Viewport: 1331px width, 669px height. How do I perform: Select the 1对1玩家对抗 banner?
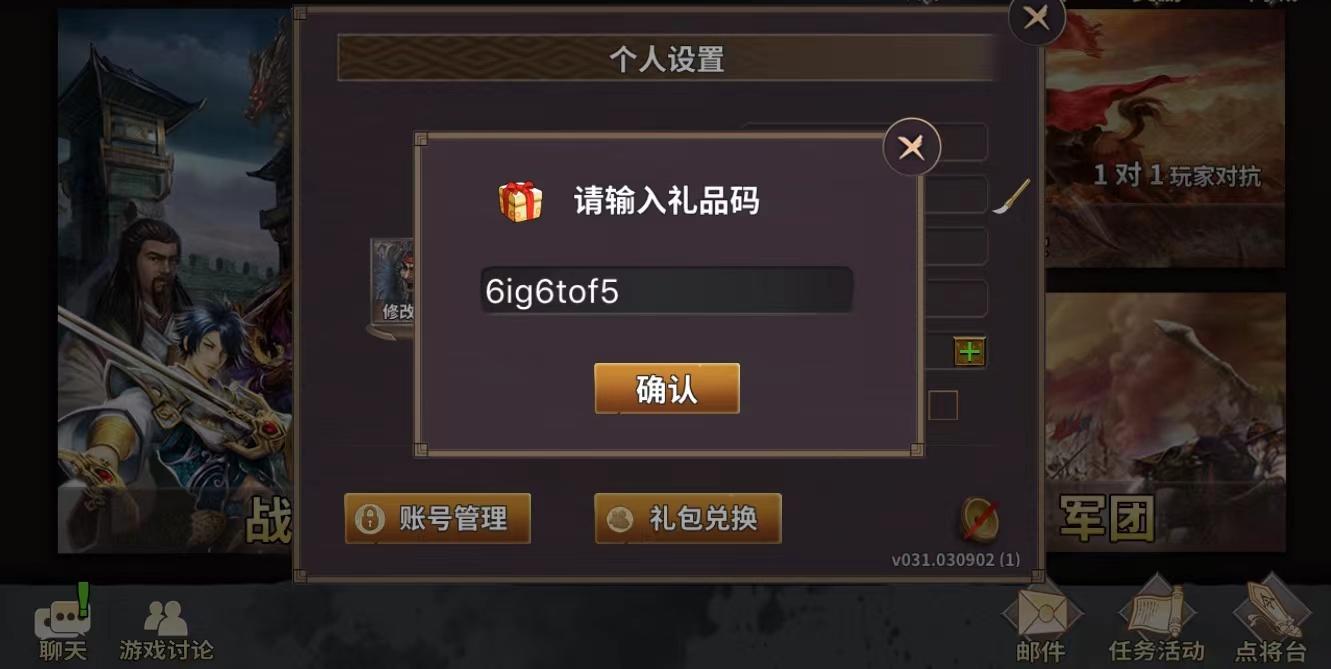[1164, 139]
